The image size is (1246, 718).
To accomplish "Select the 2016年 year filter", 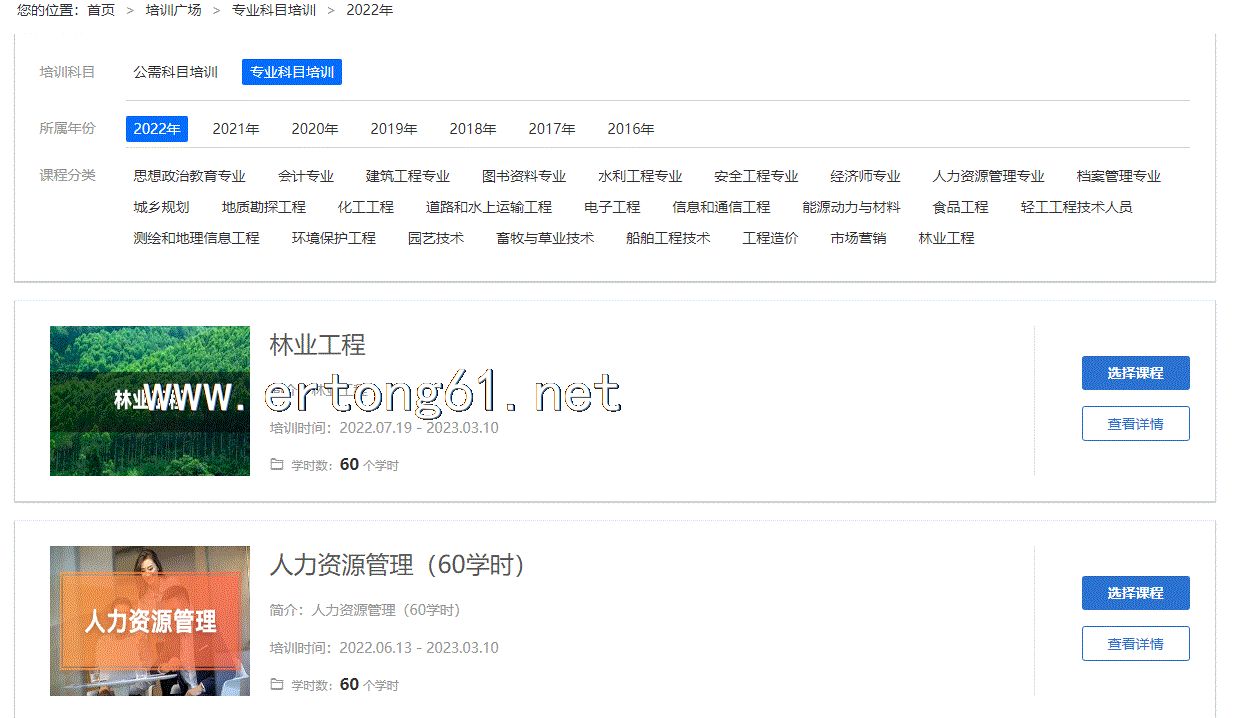I will point(631,129).
